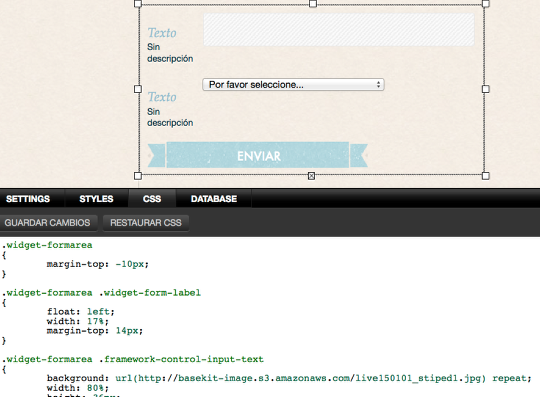
Task: Click the bottom-left resize handle of widget
Action: (138, 176)
